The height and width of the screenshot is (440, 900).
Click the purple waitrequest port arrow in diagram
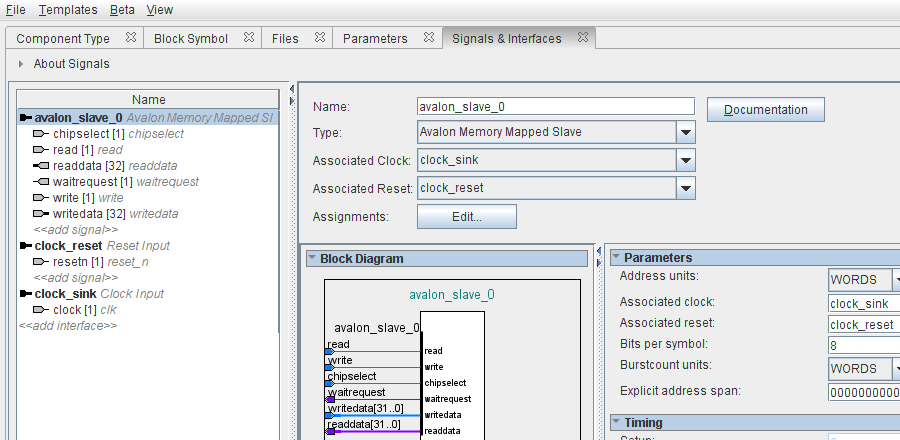coord(330,399)
